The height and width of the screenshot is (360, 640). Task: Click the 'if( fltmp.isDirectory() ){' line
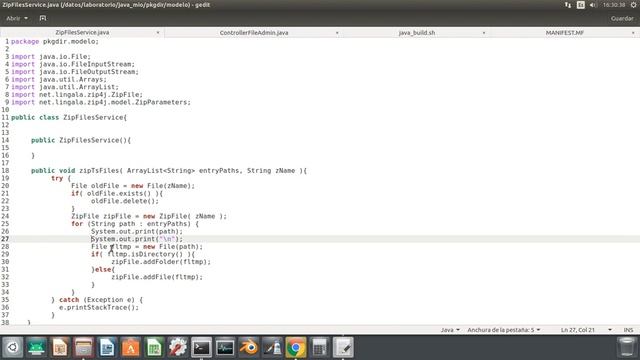click(x=143, y=254)
